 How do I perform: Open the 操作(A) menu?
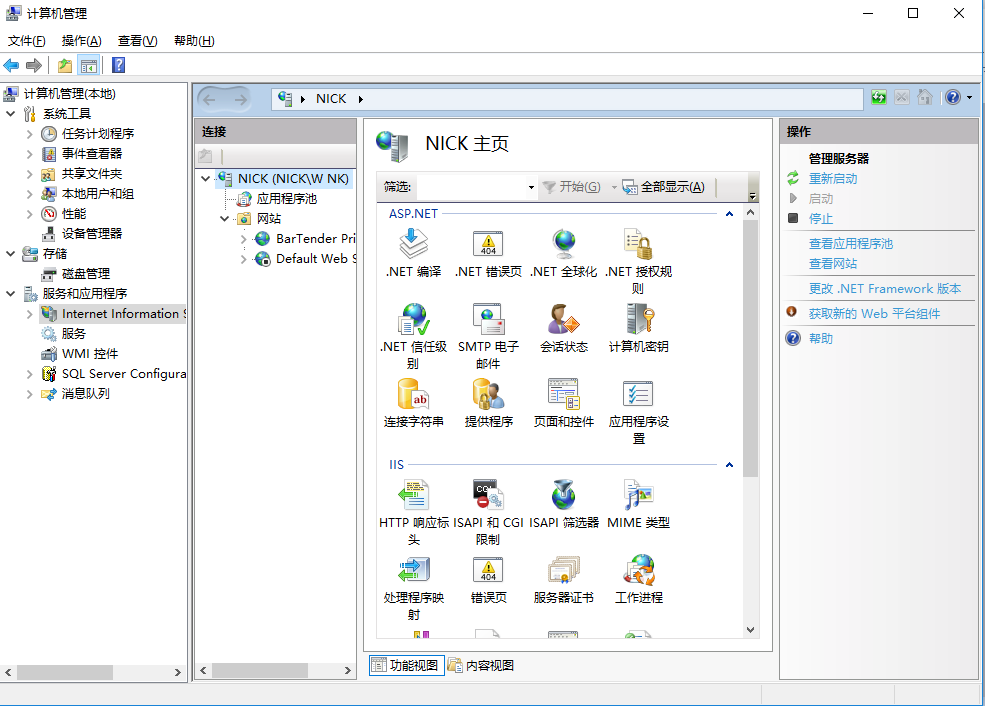pos(81,41)
